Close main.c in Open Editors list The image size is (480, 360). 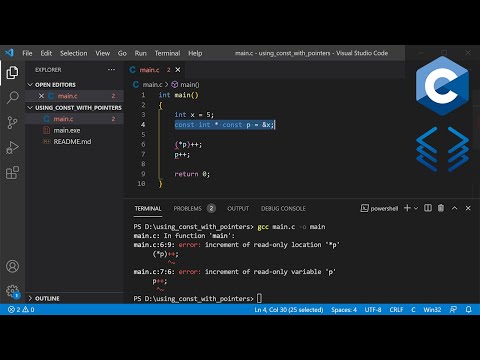pos(41,96)
